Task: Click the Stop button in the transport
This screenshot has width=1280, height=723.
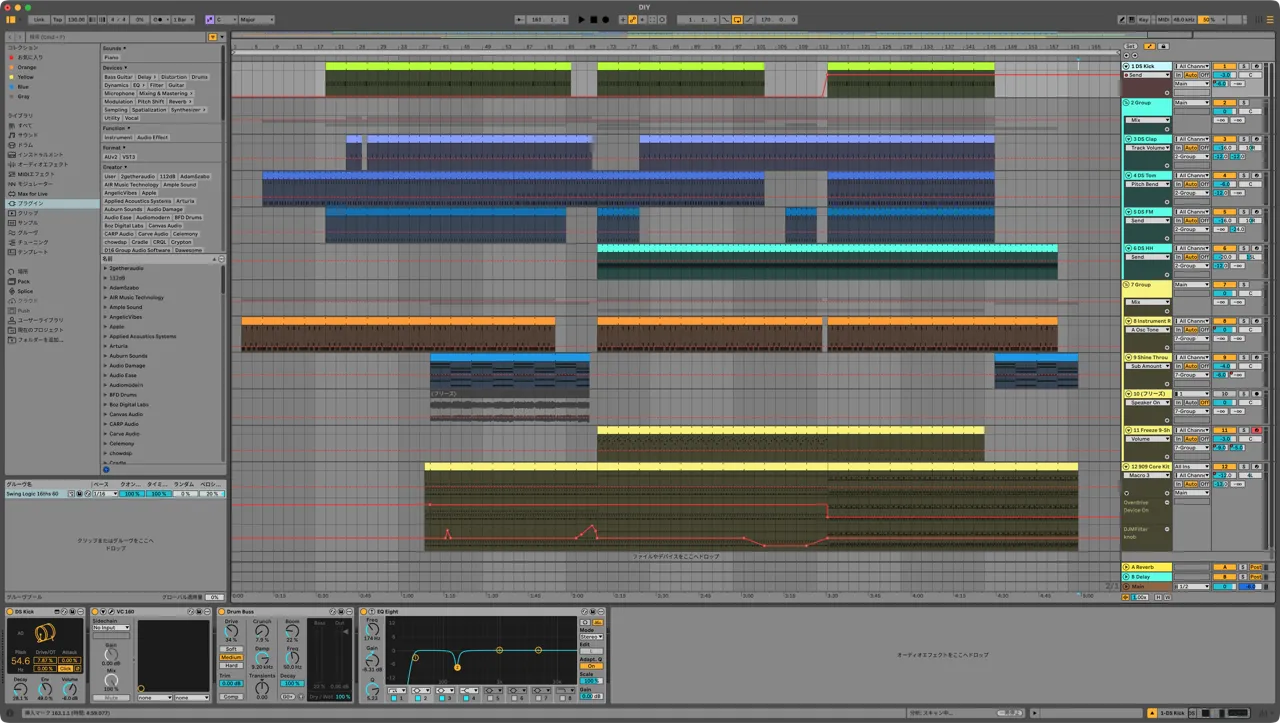Action: [x=593, y=19]
